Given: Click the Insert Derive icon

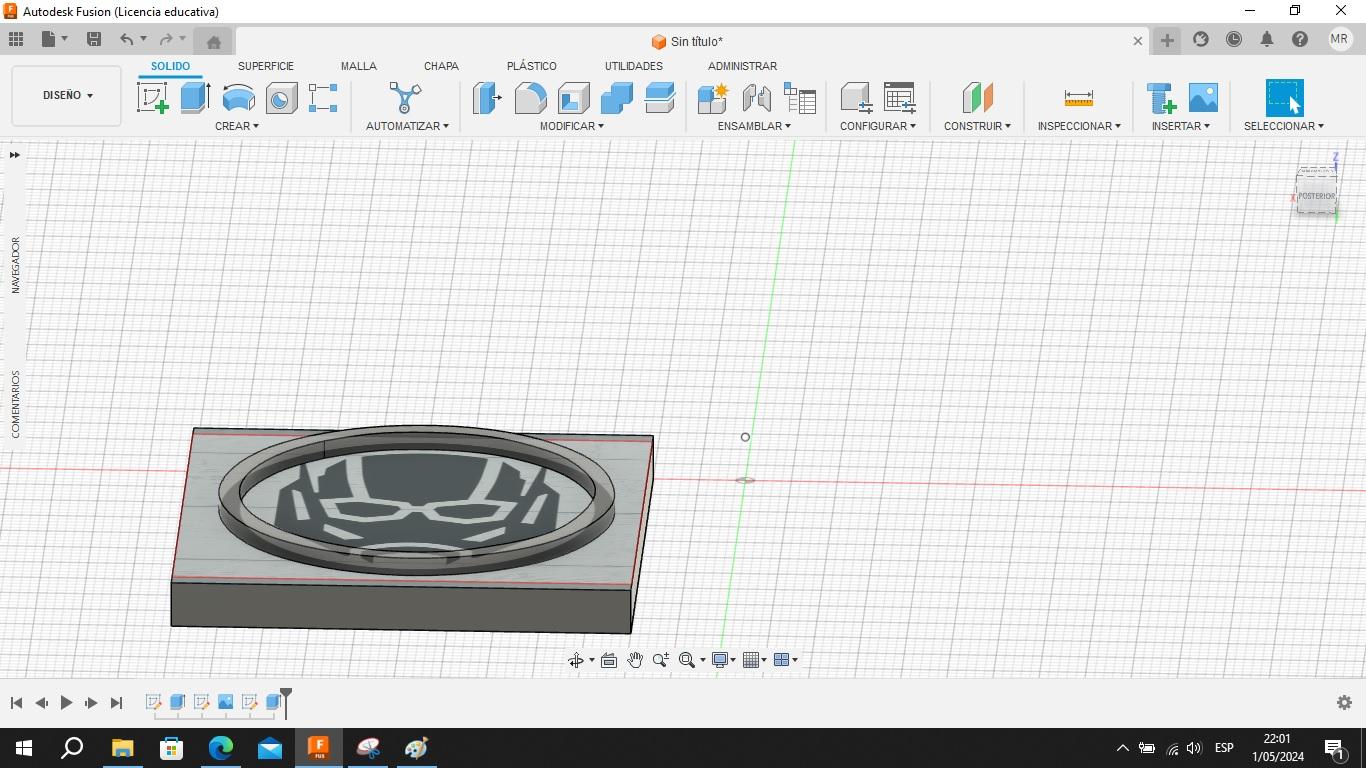Looking at the screenshot, I should coord(1160,98).
